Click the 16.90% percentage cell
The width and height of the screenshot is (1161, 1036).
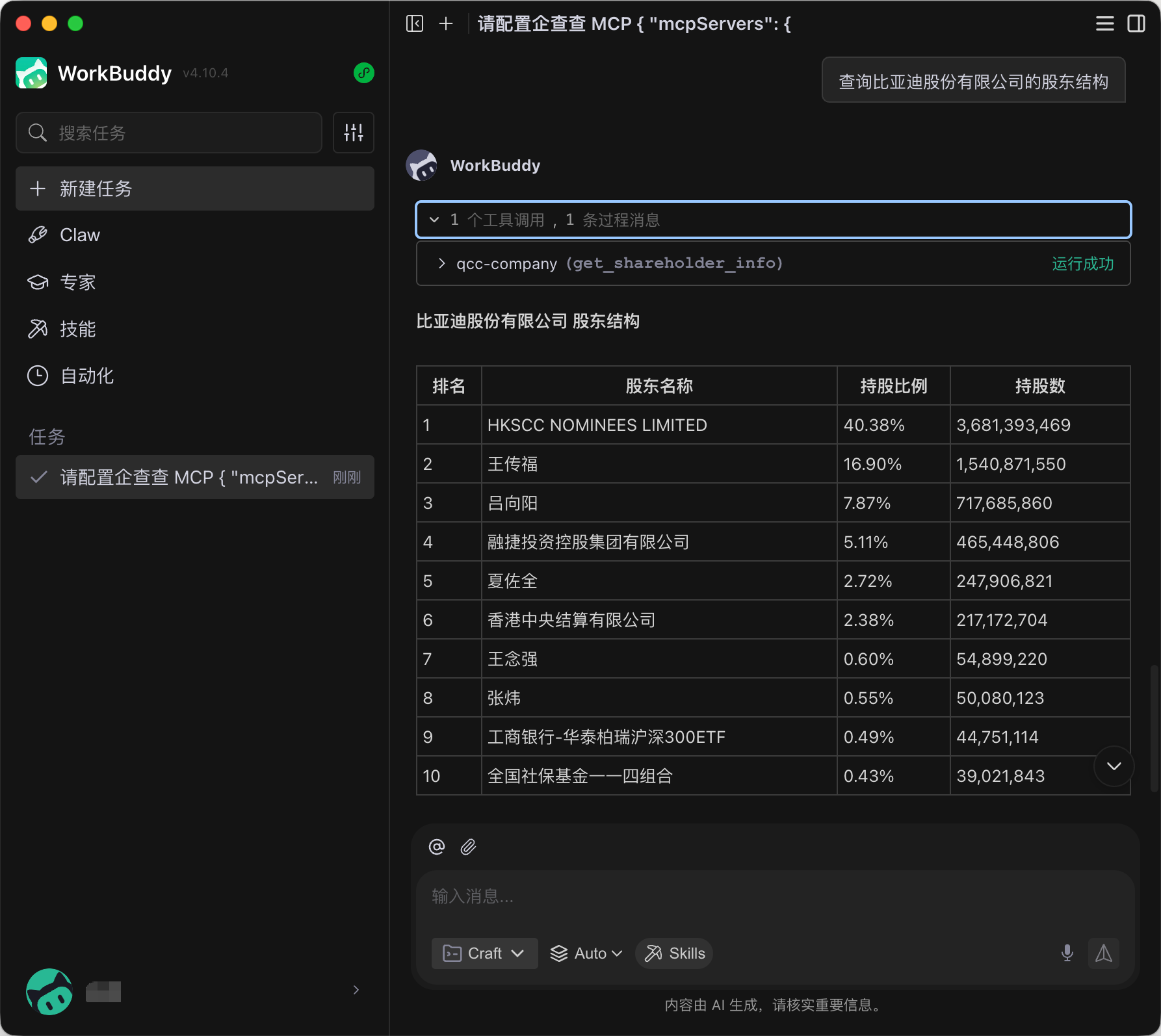point(894,464)
